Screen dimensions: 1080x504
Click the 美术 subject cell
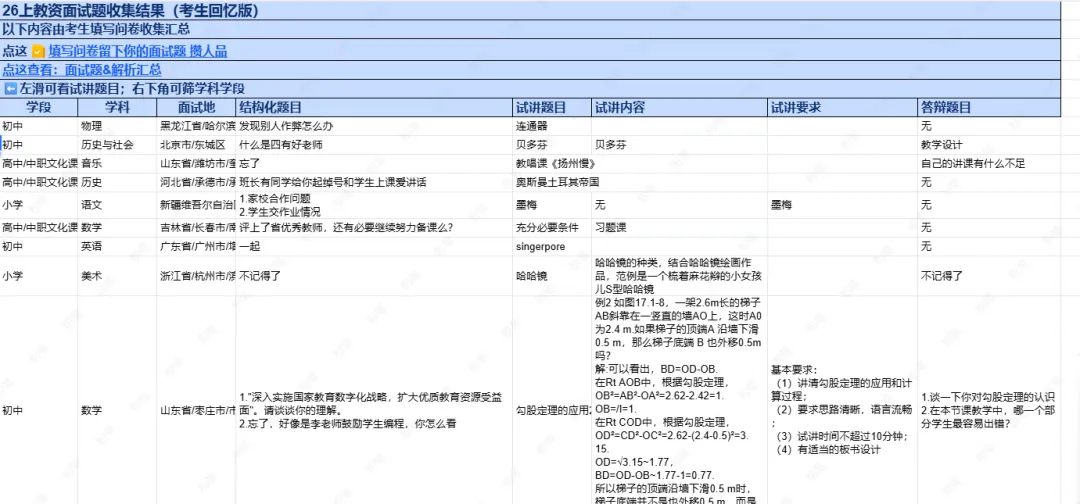pos(118,275)
